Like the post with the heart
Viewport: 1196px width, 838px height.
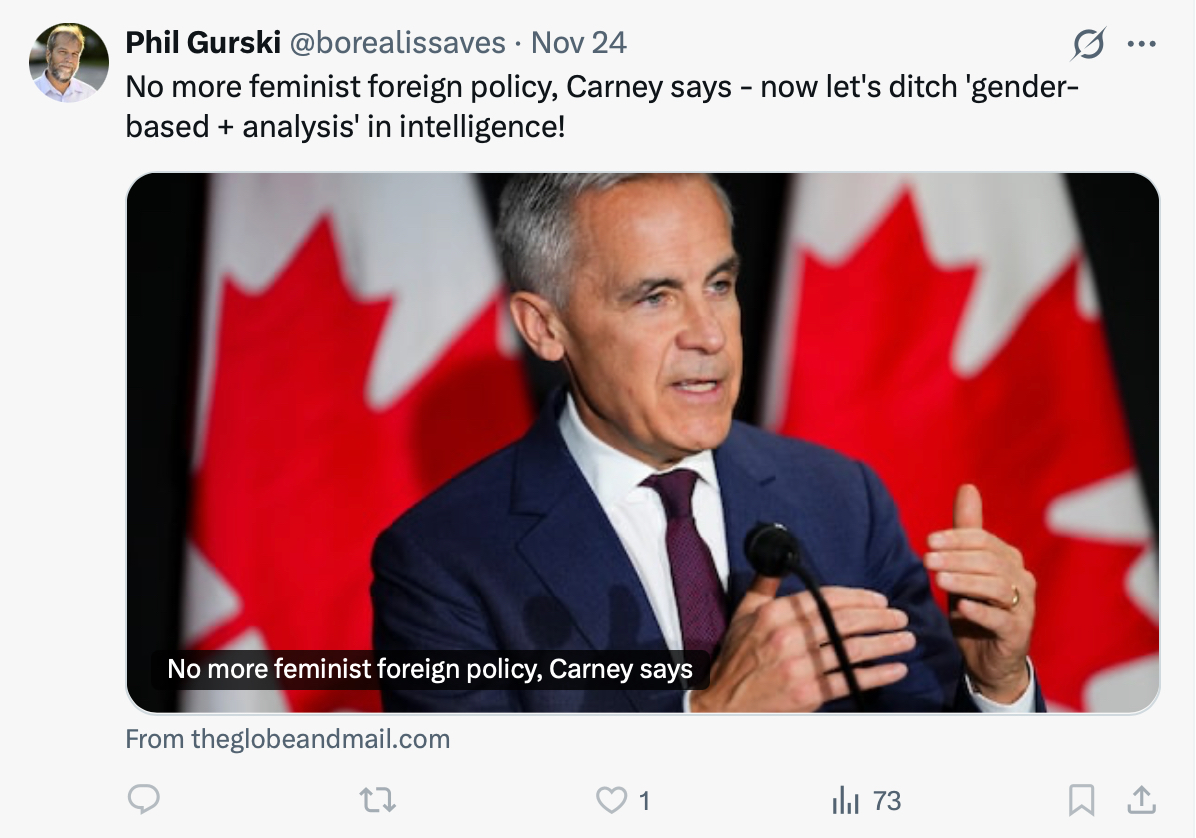coord(610,800)
